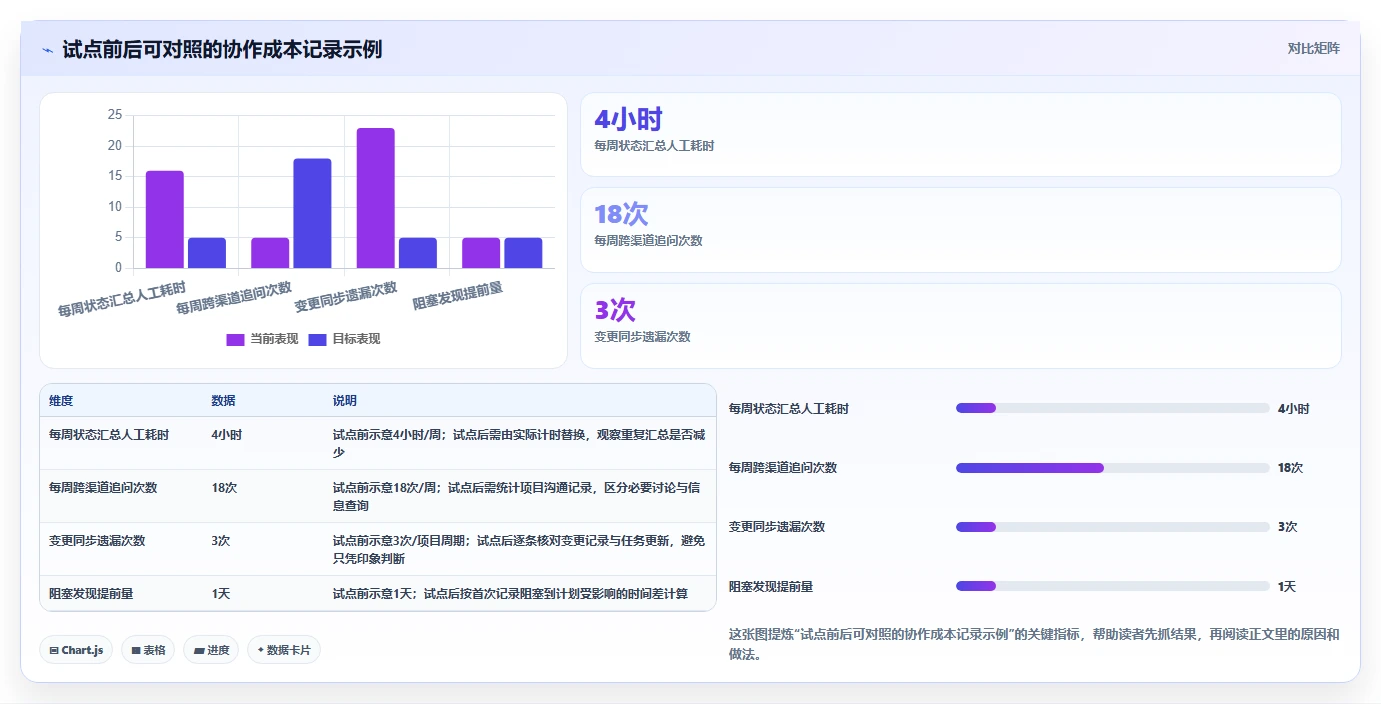The width and height of the screenshot is (1381, 704).
Task: Click the 数据卡片 tag chip
Action: 284,650
